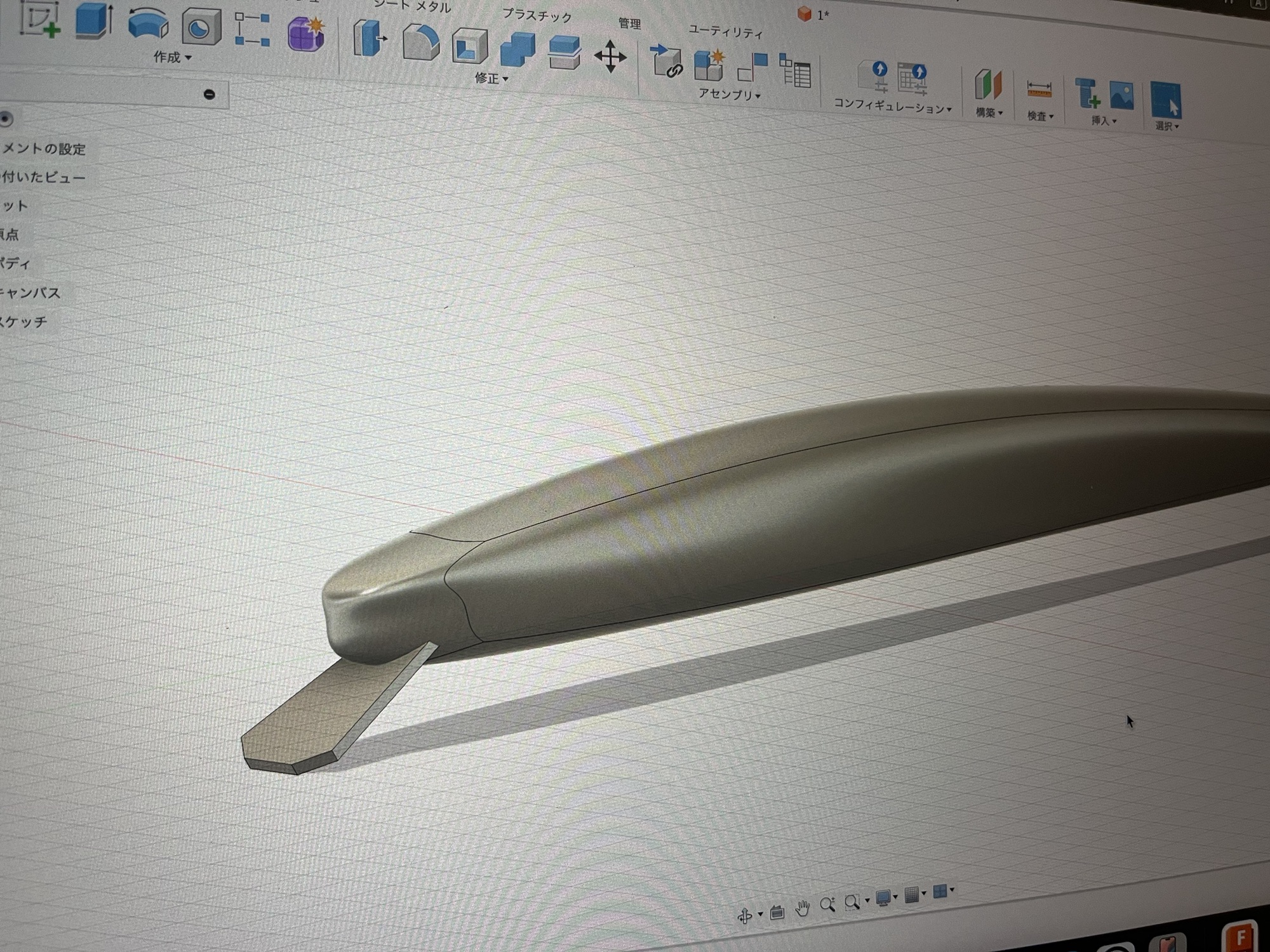Select the Press Pull tool
The image size is (1270, 952).
pos(370,38)
